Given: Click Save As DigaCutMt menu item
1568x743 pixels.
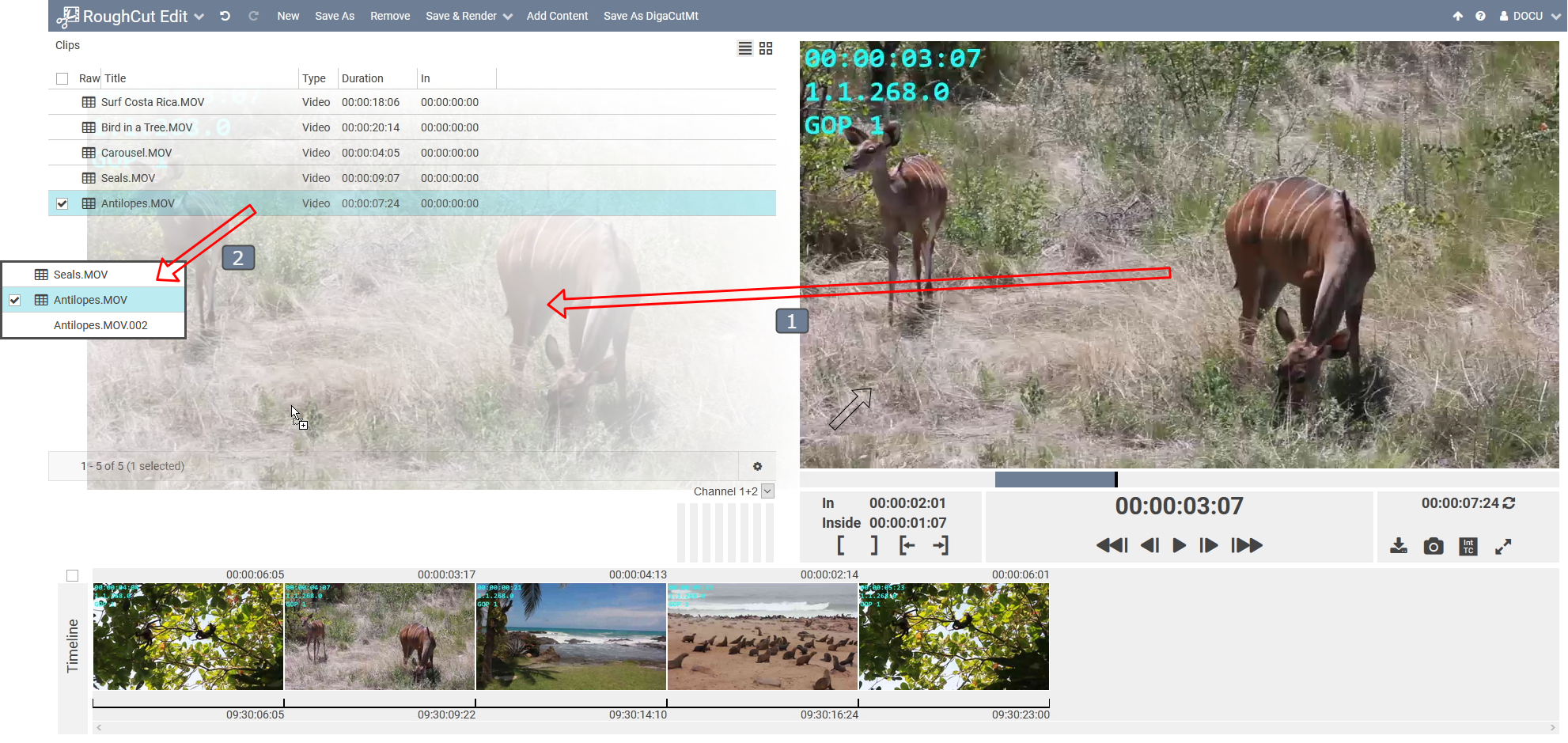Looking at the screenshot, I should point(650,16).
